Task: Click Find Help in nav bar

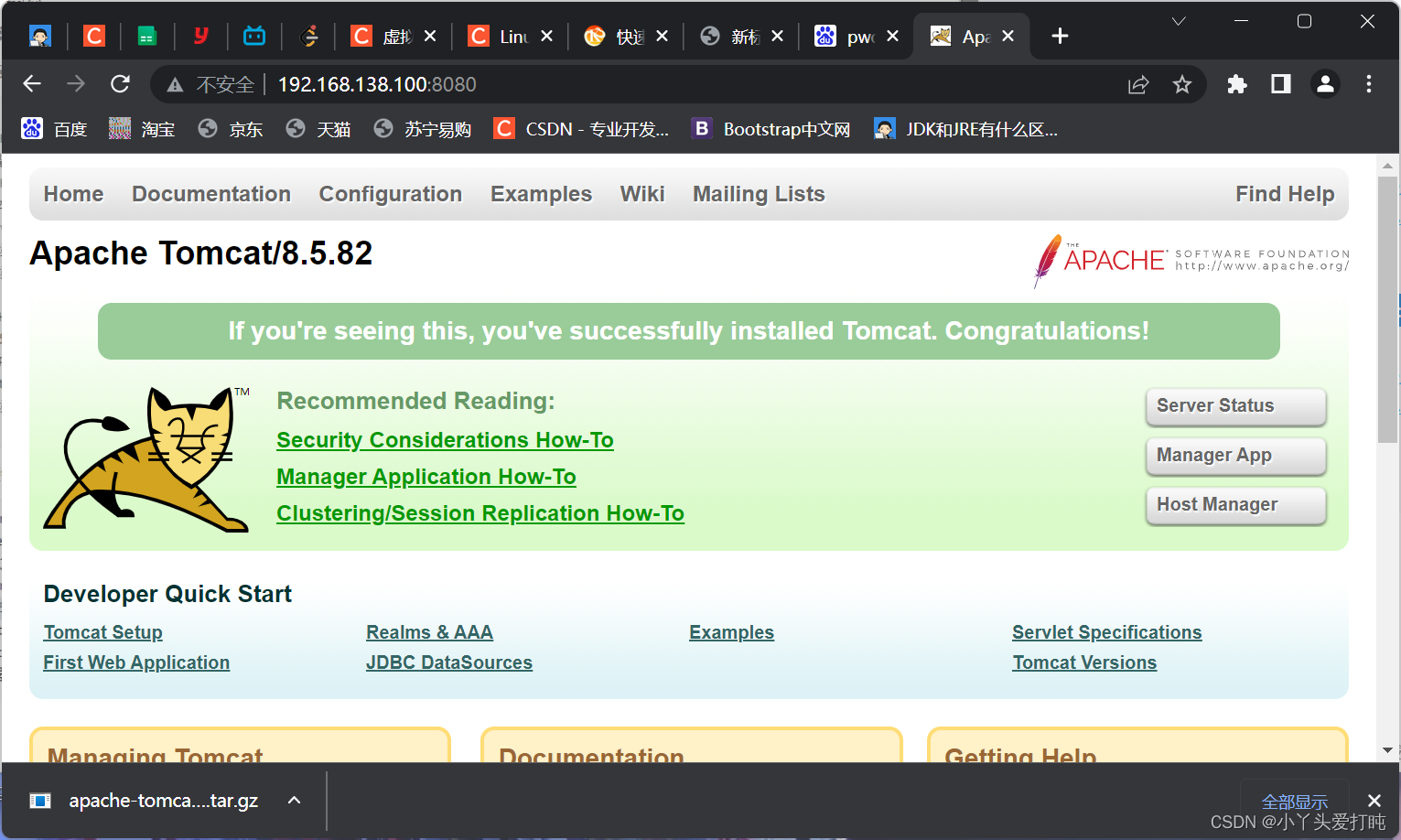Action: coord(1285,194)
